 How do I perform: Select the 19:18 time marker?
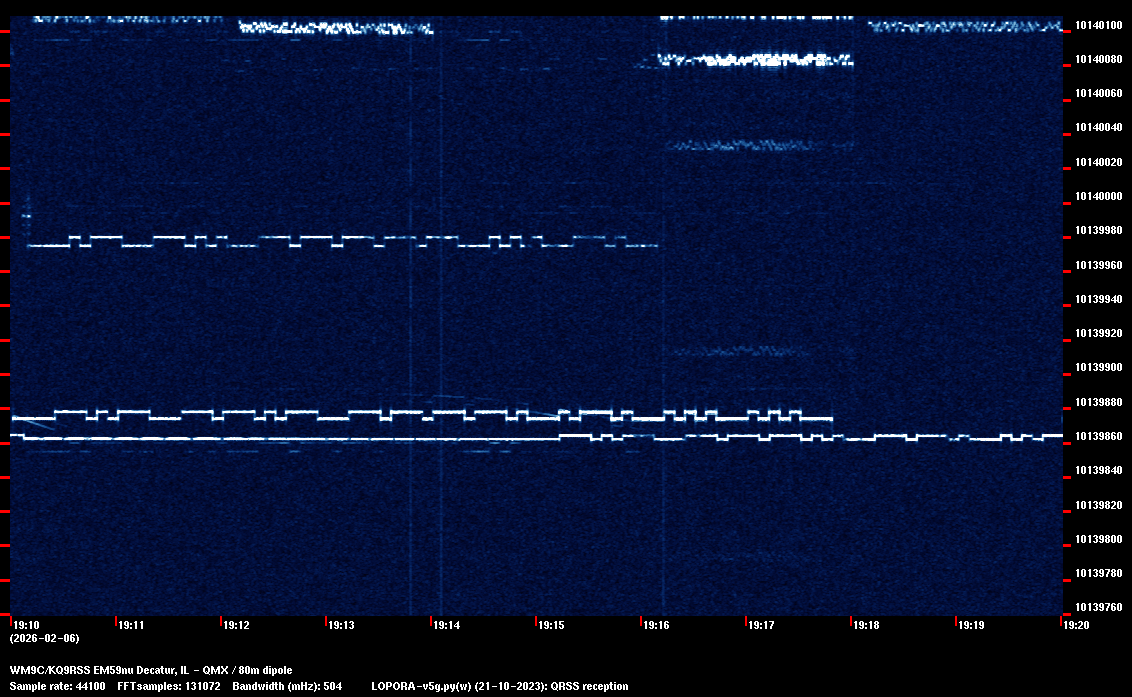866,625
